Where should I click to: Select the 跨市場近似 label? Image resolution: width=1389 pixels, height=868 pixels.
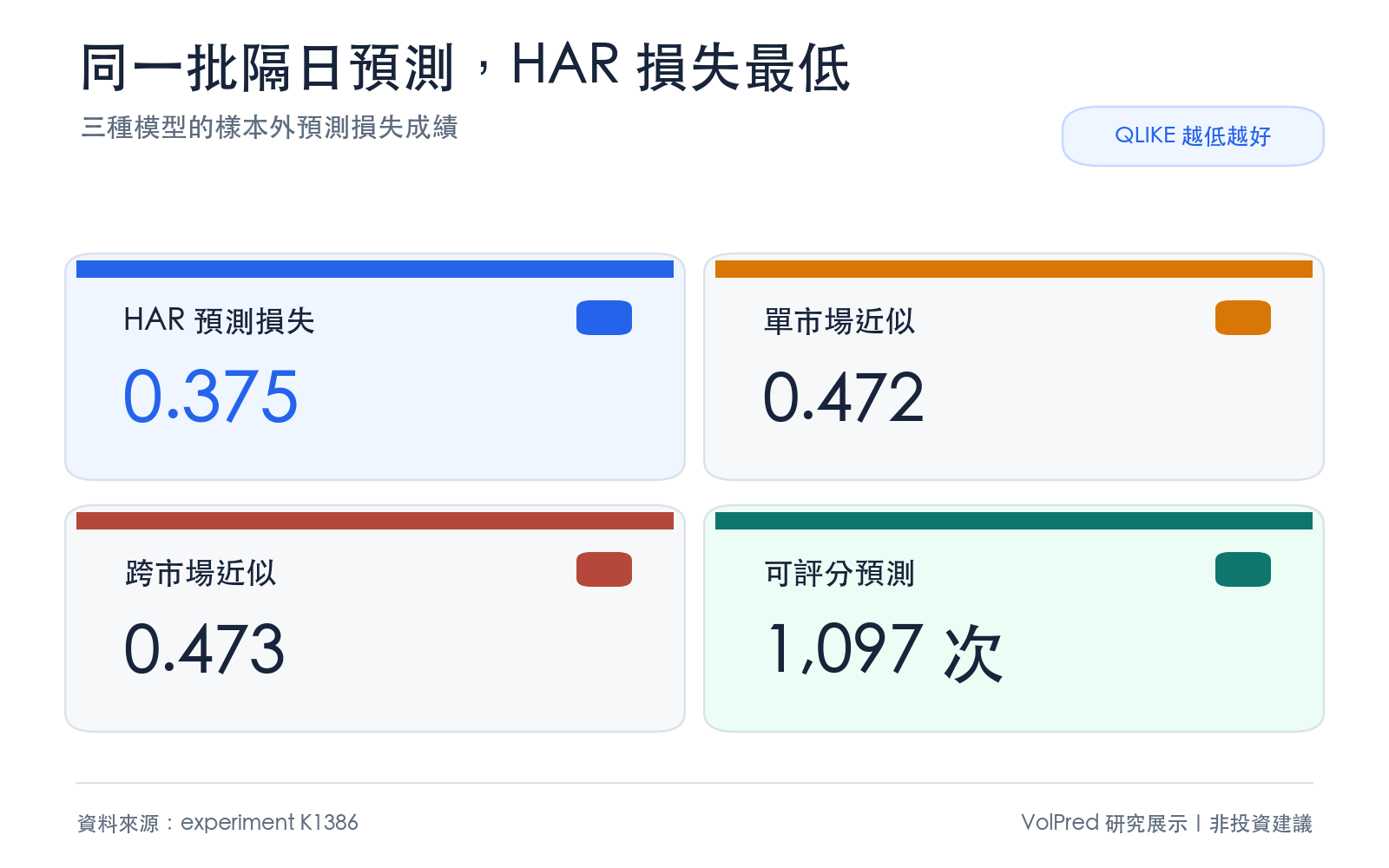[200, 573]
